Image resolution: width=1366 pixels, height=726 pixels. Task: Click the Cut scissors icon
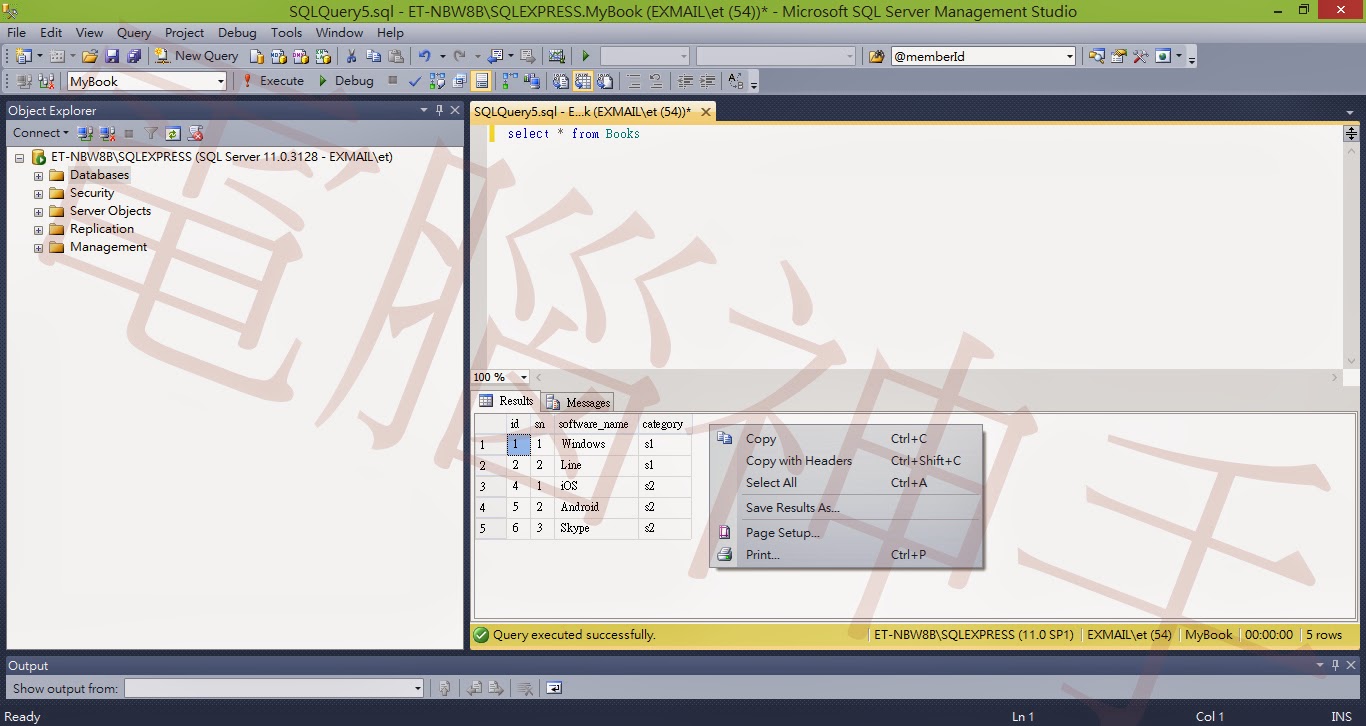tap(351, 56)
